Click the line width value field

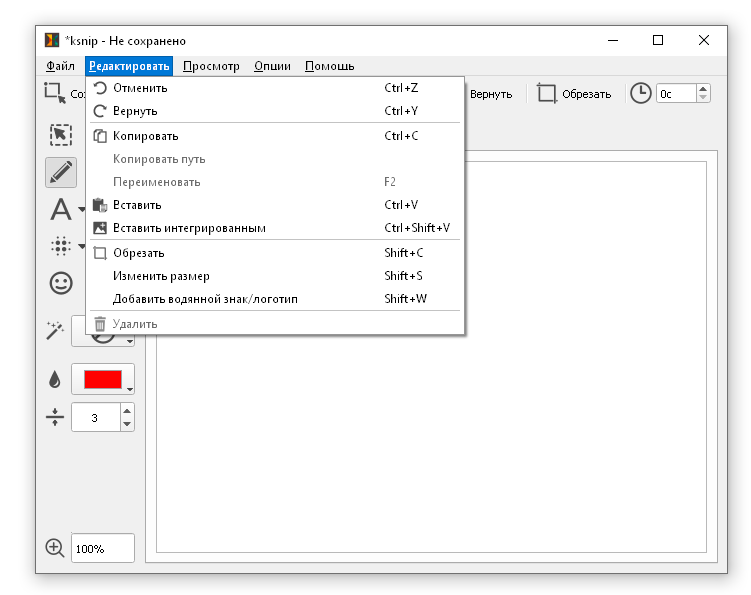95,417
